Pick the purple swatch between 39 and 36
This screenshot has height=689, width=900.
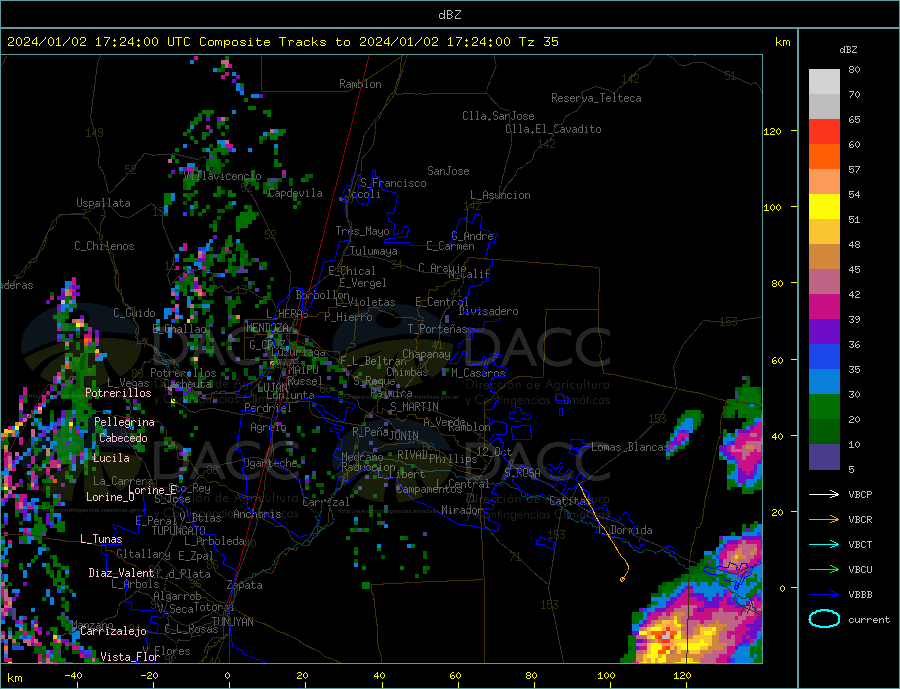click(824, 332)
